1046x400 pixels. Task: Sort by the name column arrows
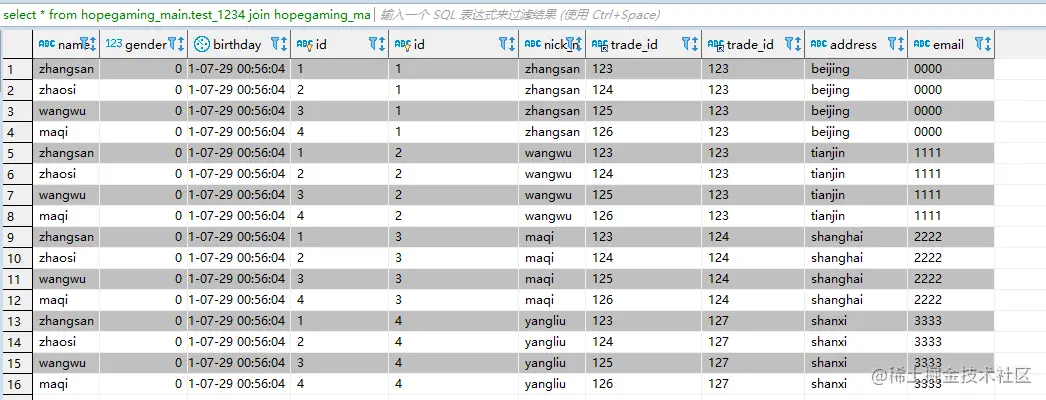click(93, 45)
